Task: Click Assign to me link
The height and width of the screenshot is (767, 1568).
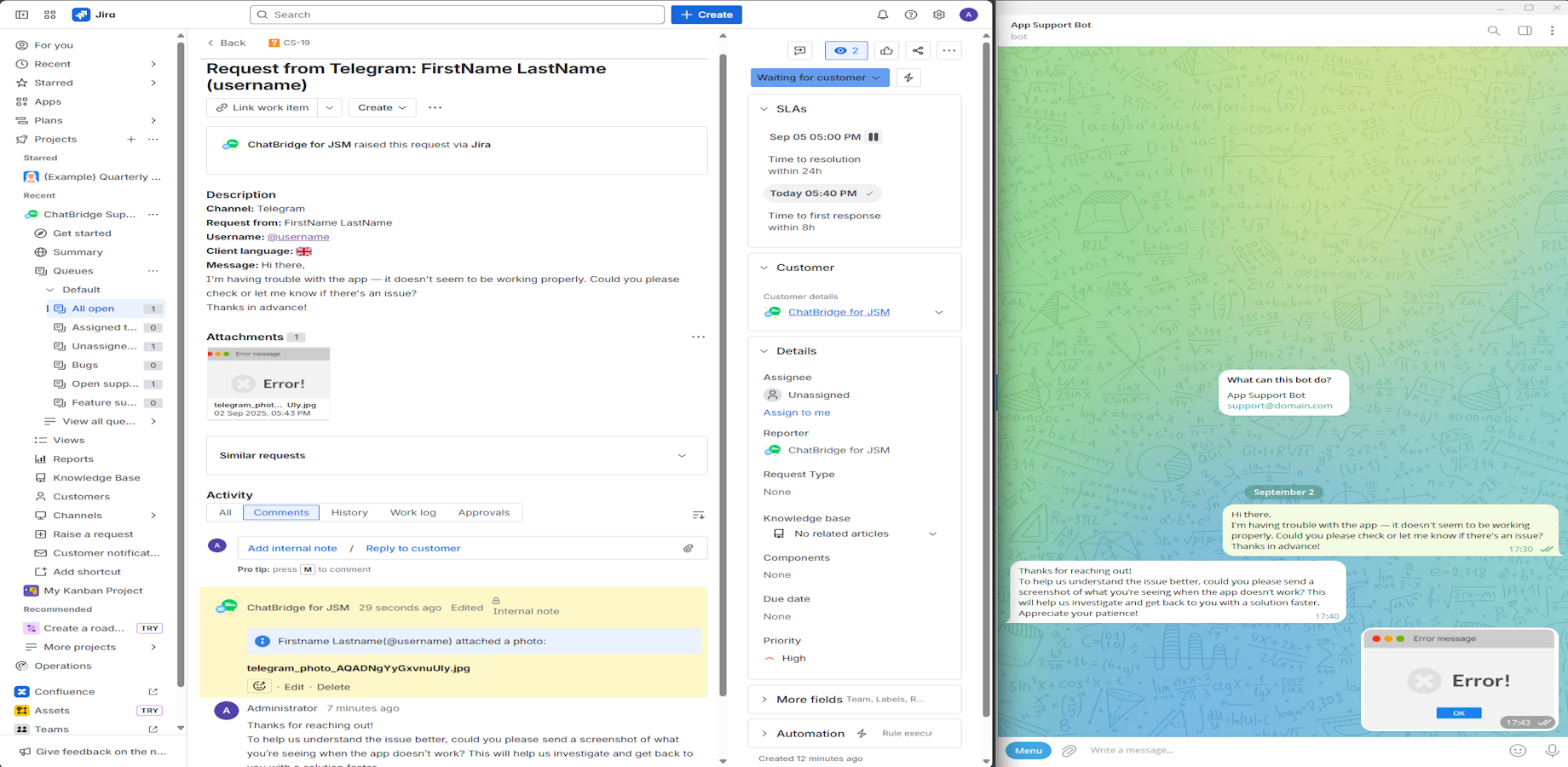Action: [797, 412]
